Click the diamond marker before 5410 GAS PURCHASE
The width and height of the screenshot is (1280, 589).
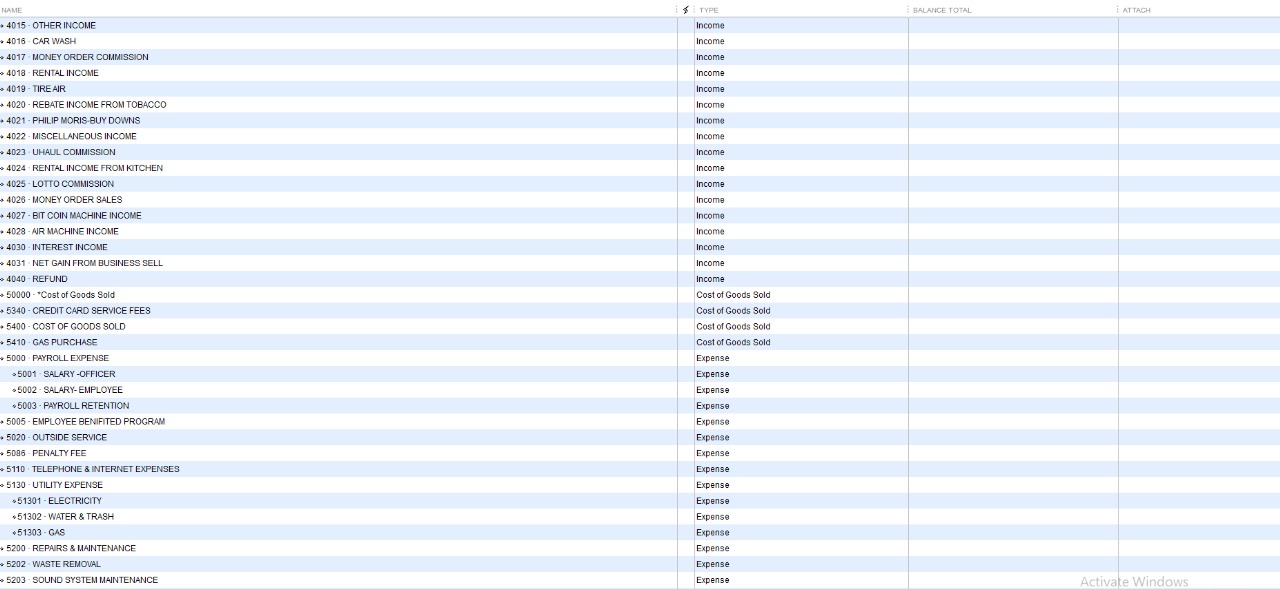tap(3, 342)
